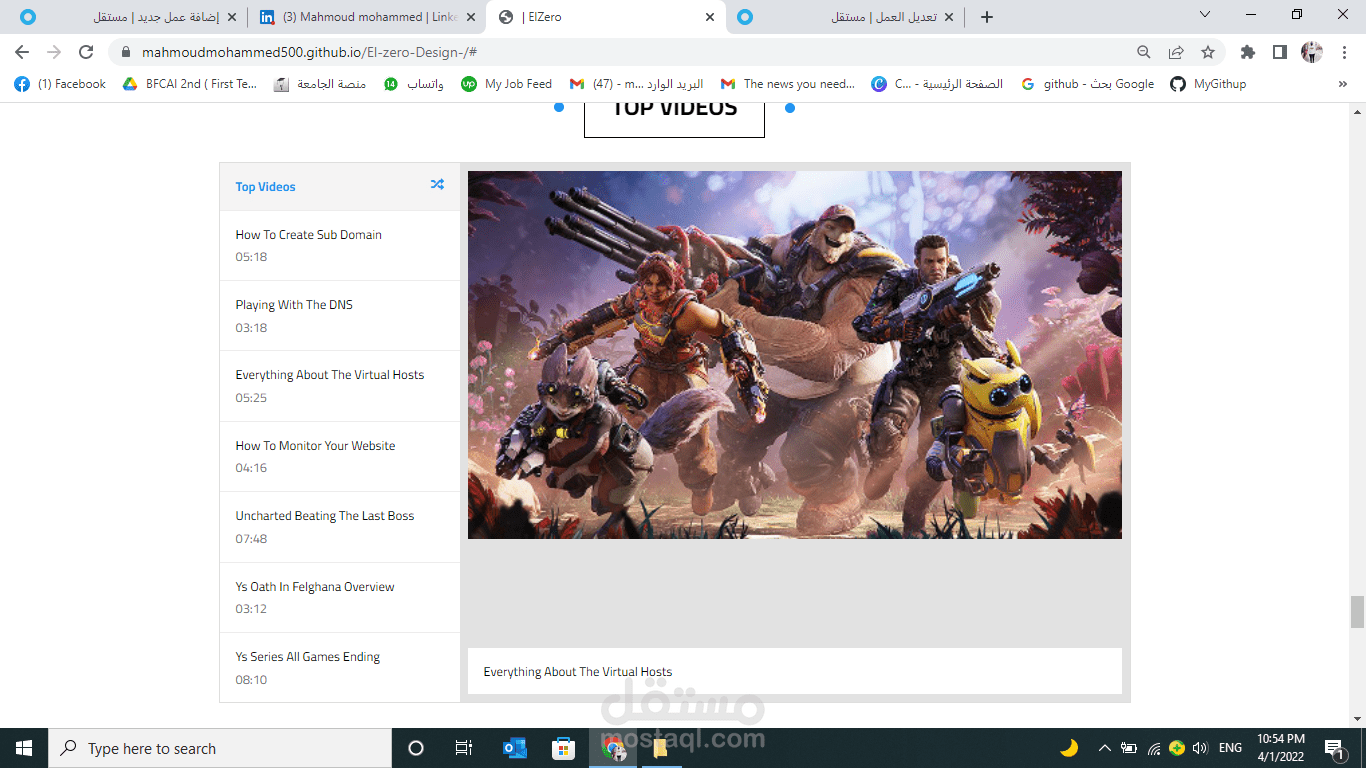The width and height of the screenshot is (1366, 768).
Task: Close the ElZero tab
Action: pyautogui.click(x=710, y=17)
